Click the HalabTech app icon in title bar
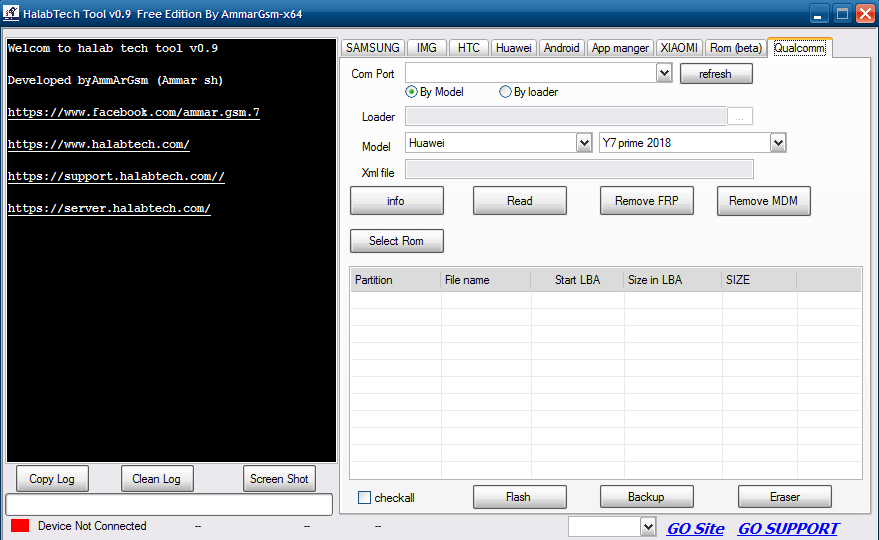 12,14
